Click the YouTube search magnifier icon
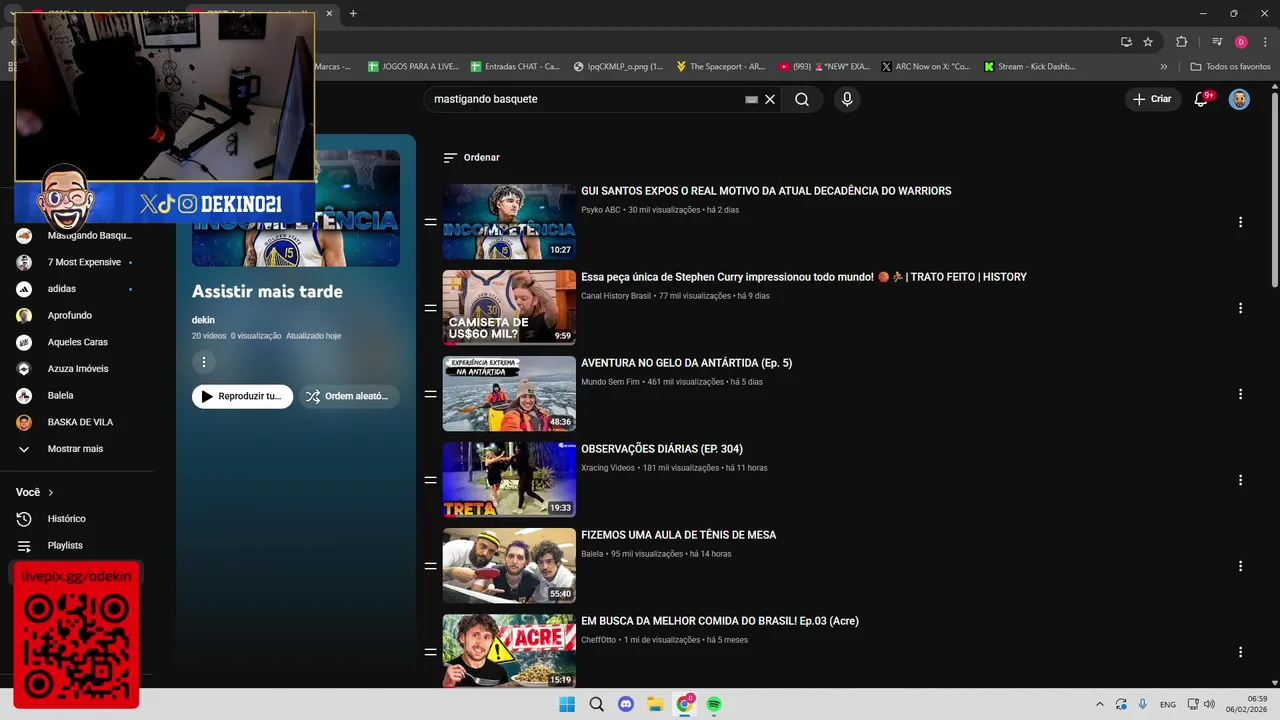This screenshot has width=1280, height=720. click(802, 99)
